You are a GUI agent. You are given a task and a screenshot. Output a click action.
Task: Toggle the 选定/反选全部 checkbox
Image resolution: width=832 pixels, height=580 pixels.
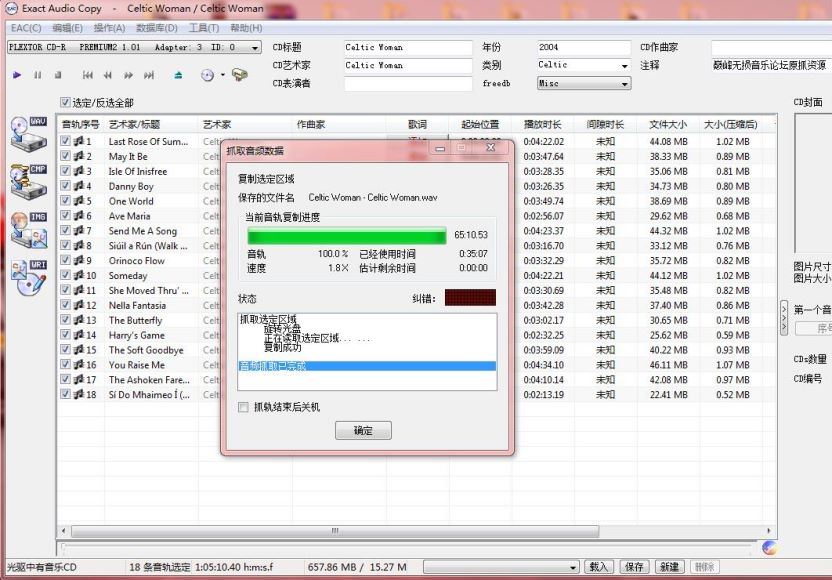coord(65,102)
